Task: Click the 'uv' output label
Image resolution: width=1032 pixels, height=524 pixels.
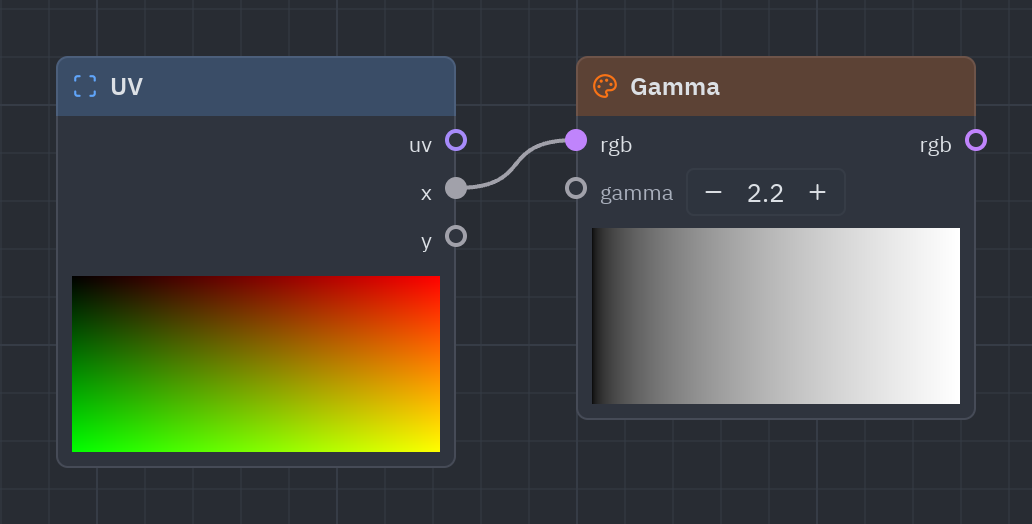Action: click(421, 145)
